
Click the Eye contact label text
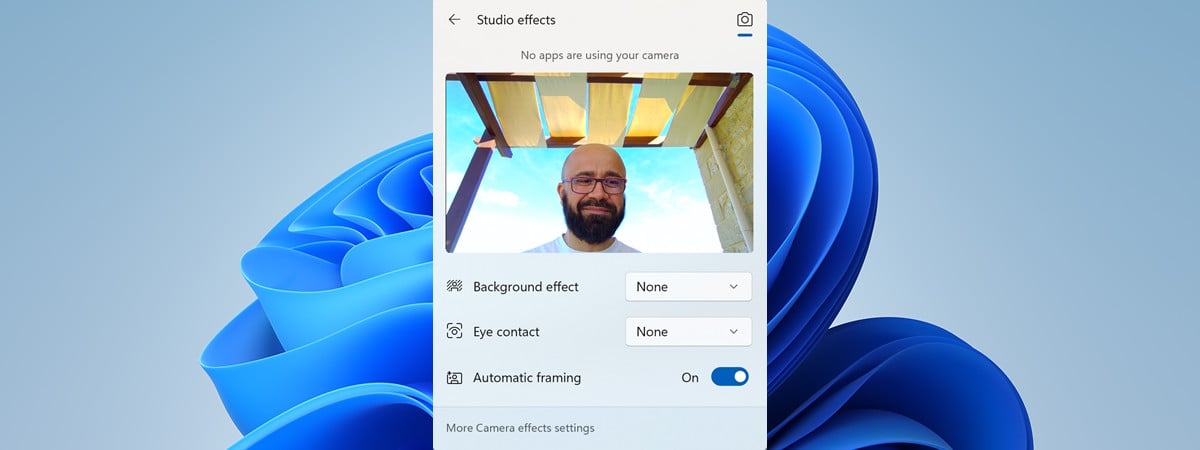pyautogui.click(x=506, y=332)
